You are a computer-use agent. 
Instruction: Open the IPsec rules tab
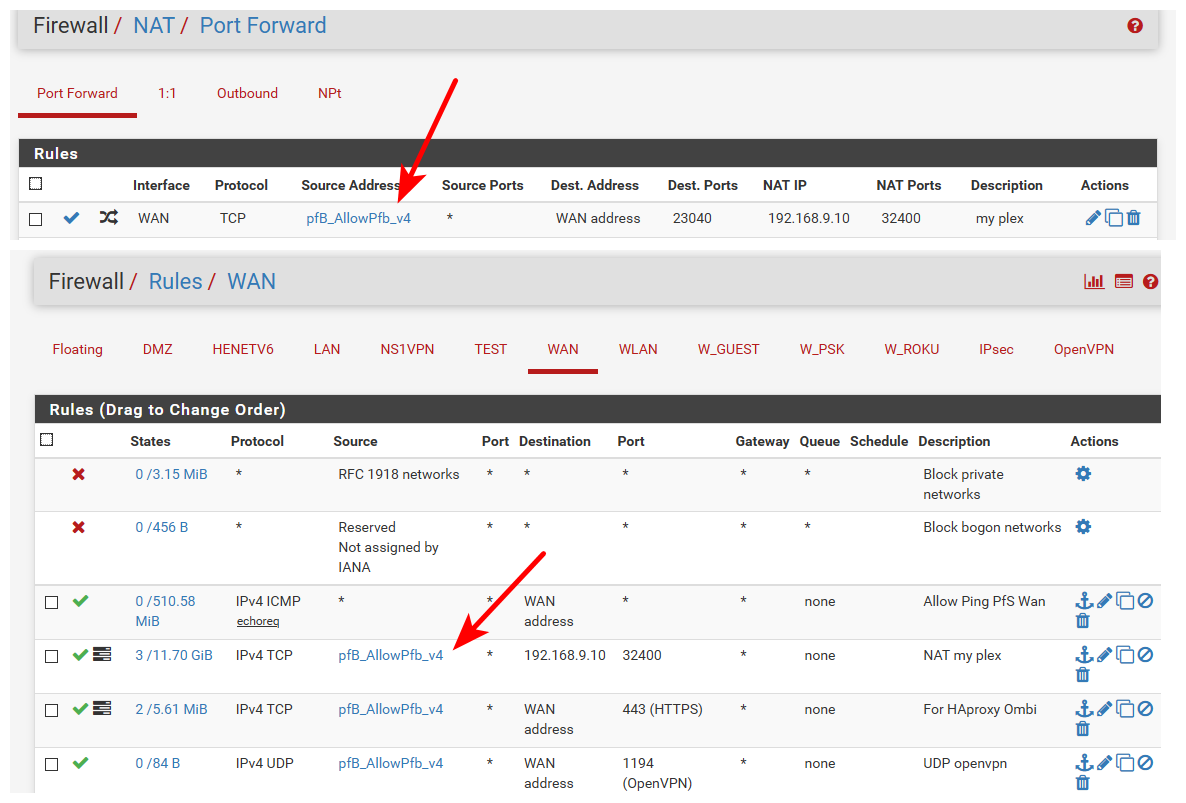[996, 349]
